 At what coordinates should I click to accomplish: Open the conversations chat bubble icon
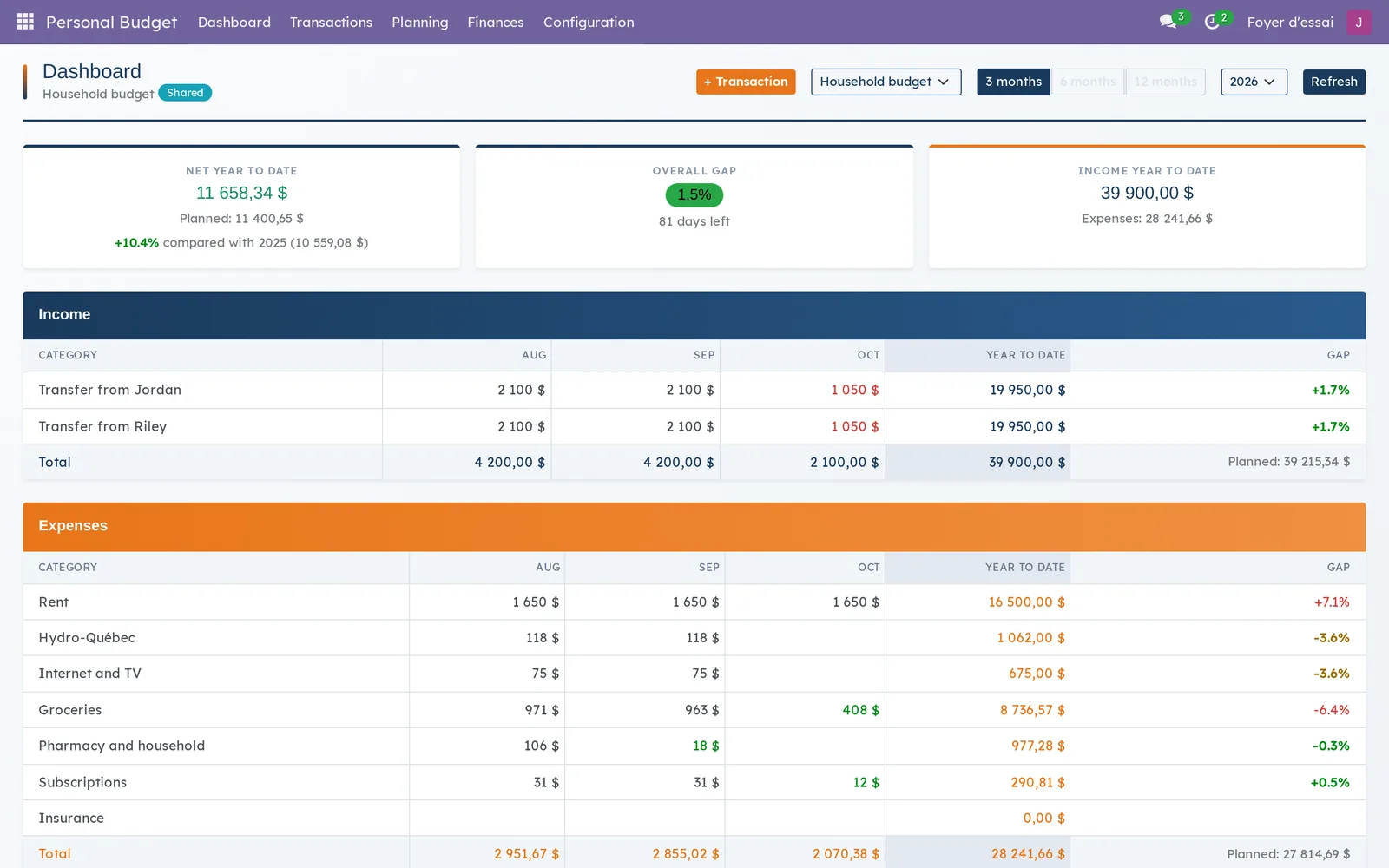coord(1168,22)
